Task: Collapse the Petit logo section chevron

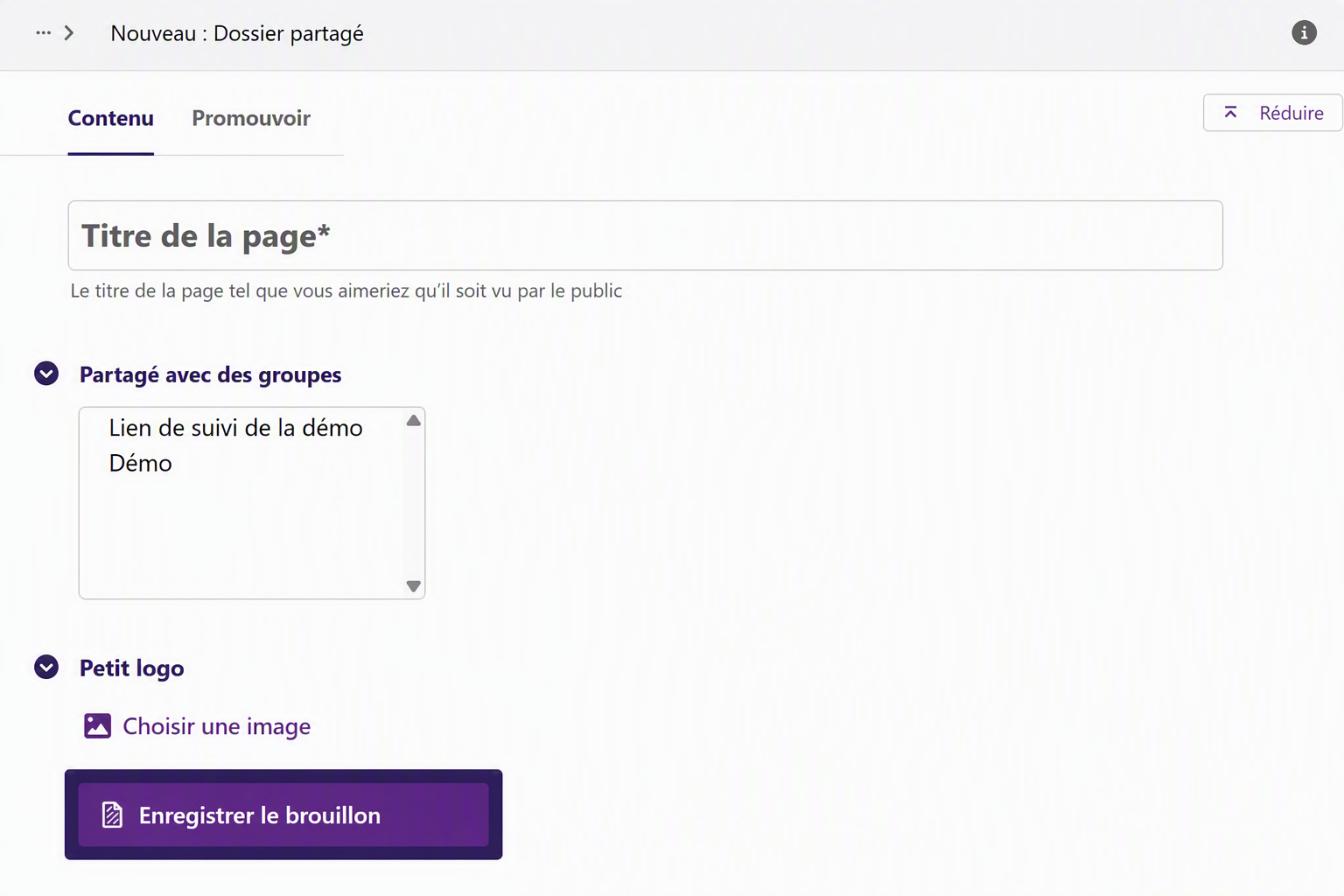Action: [46, 667]
